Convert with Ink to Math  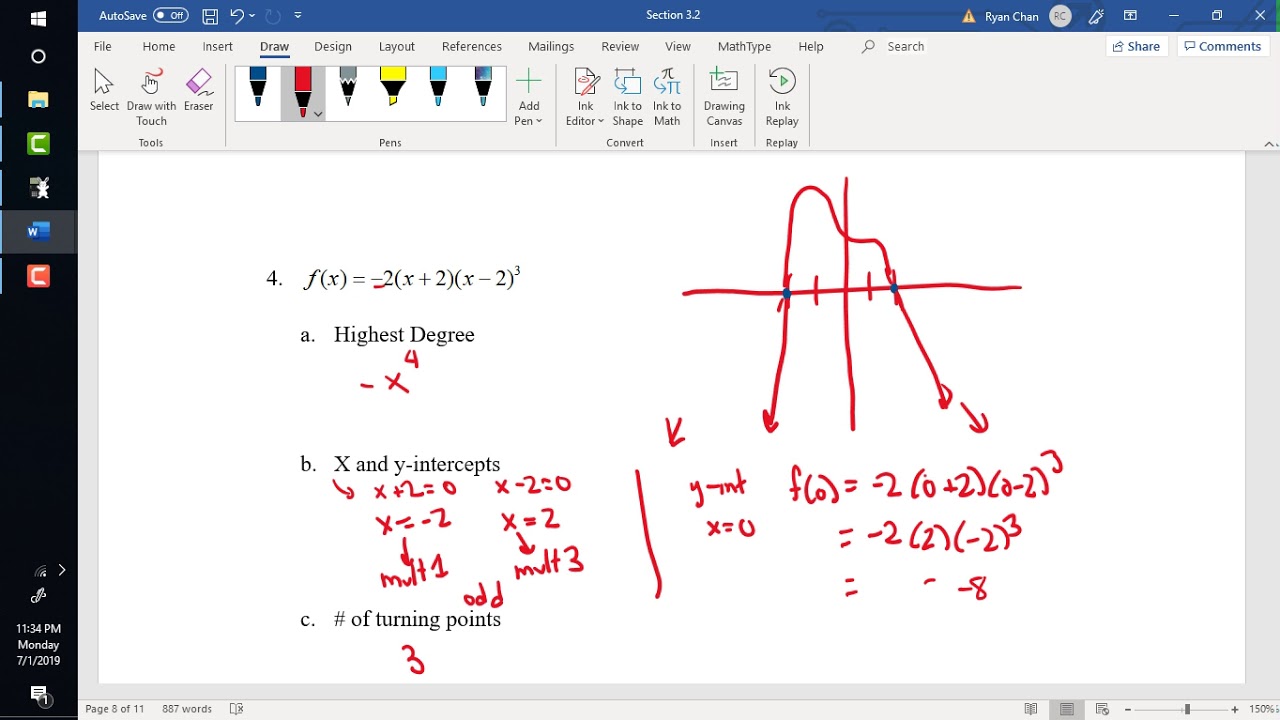pyautogui.click(x=667, y=97)
